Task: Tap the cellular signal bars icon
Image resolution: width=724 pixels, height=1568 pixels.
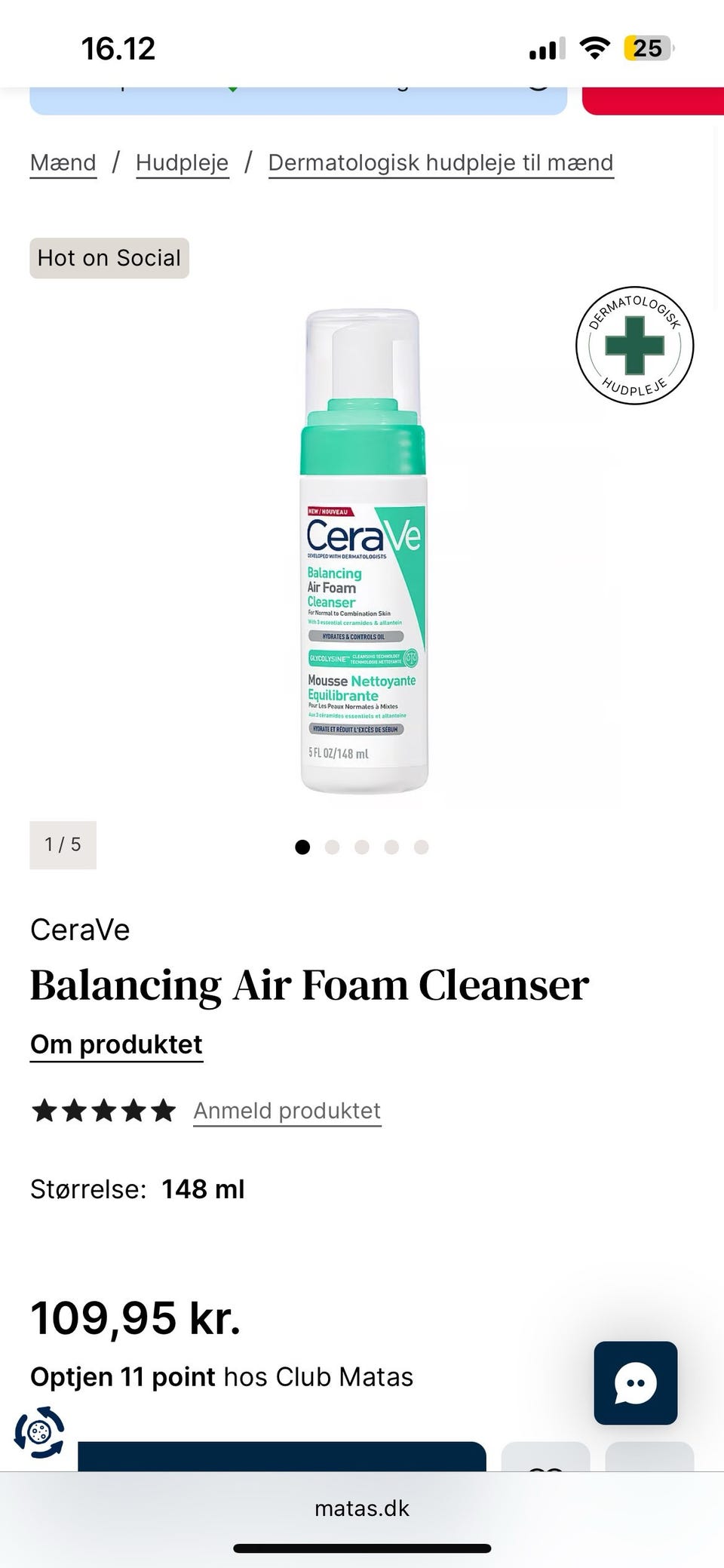Action: pyautogui.click(x=547, y=50)
